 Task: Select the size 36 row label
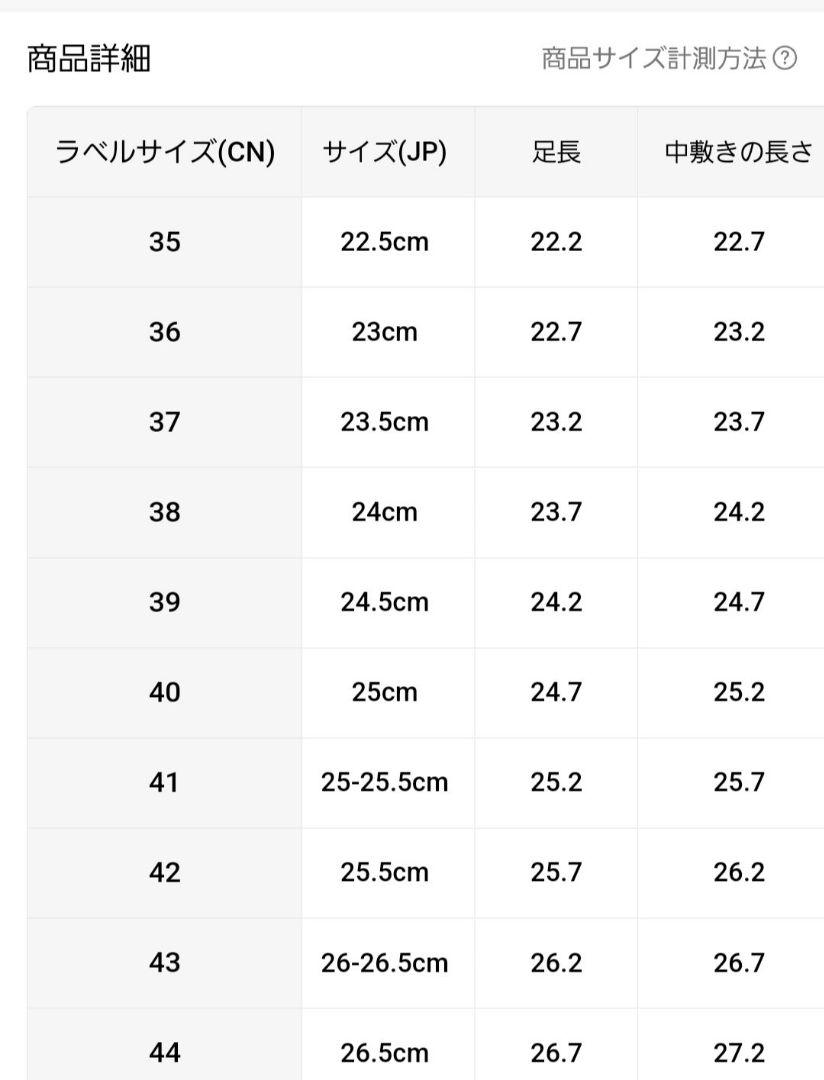pyautogui.click(x=165, y=332)
